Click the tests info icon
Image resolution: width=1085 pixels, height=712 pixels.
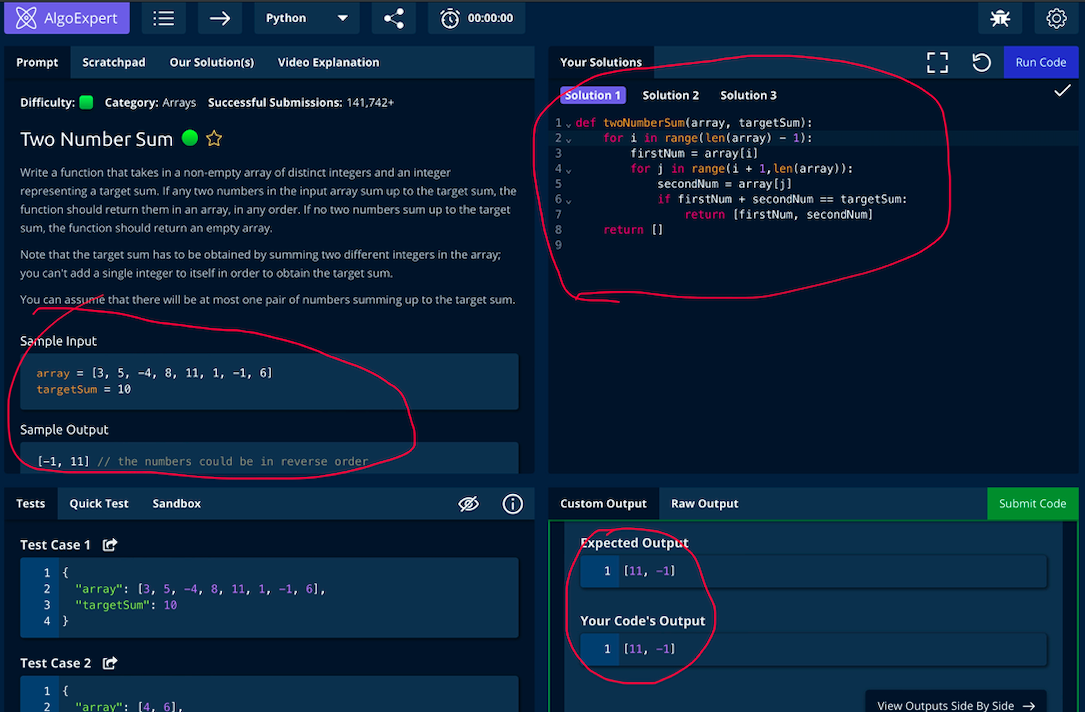[x=512, y=504]
